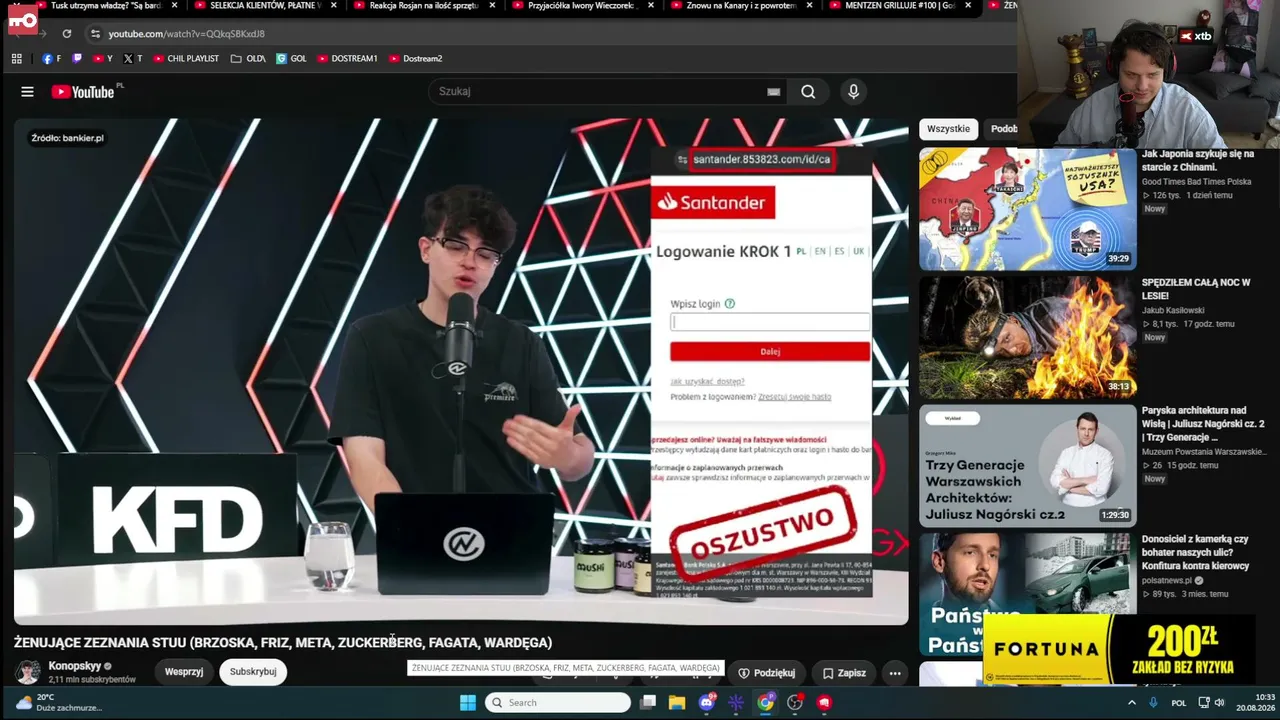
Task: Open the DOSTREAM1 bookmark
Action: (347, 59)
